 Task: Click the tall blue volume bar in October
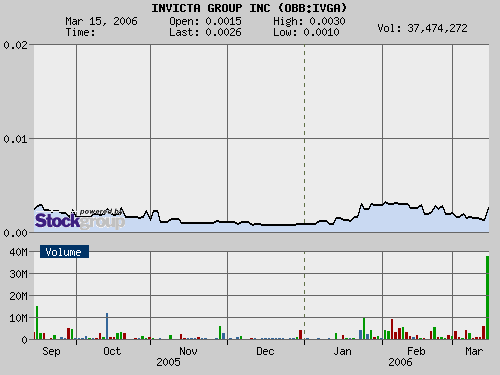(x=107, y=326)
